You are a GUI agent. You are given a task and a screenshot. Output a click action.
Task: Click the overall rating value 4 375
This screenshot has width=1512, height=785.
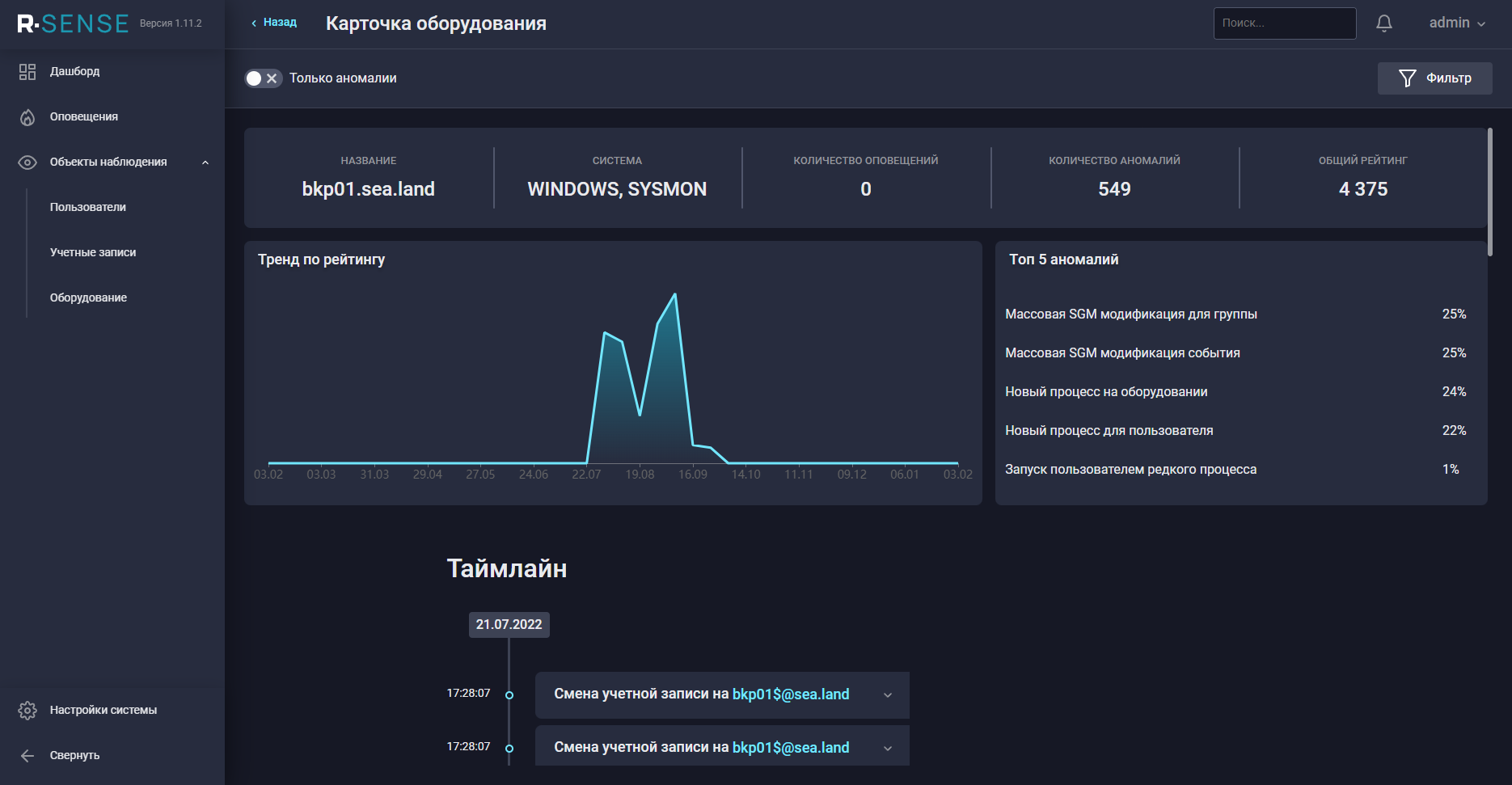tap(1363, 189)
